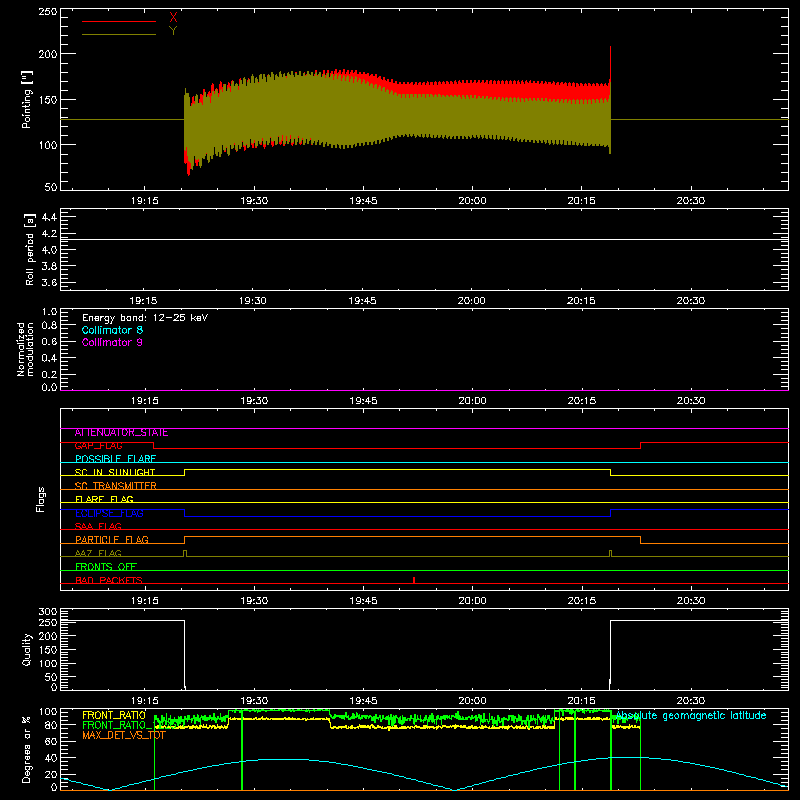The image size is (800, 800).
Task: Click the 3.6 tick on Roll period axis
Action: click(49, 283)
